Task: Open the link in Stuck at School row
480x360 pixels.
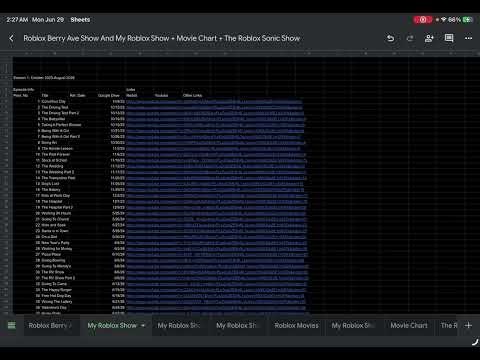Action: (216, 160)
